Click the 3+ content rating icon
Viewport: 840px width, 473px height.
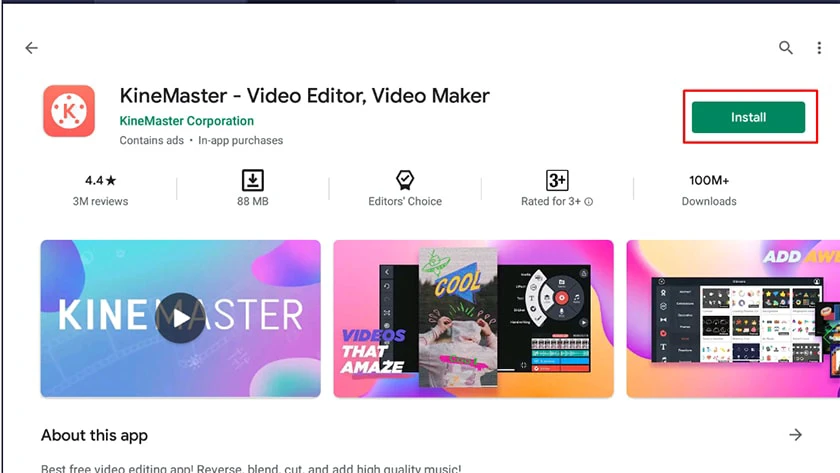tap(557, 180)
